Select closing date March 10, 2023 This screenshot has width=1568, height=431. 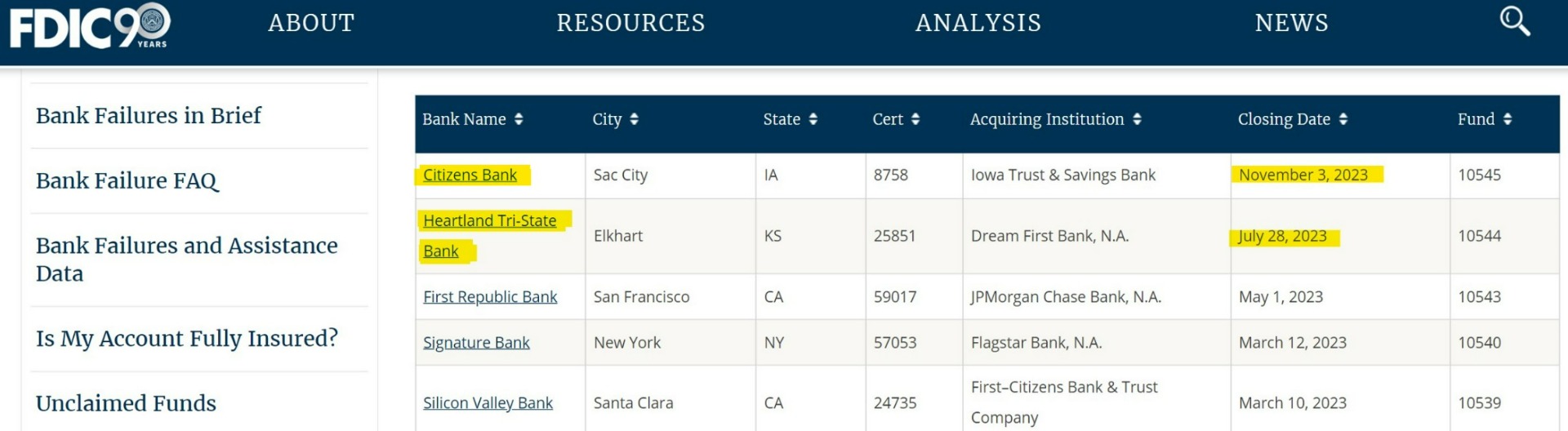pyautogui.click(x=1293, y=403)
